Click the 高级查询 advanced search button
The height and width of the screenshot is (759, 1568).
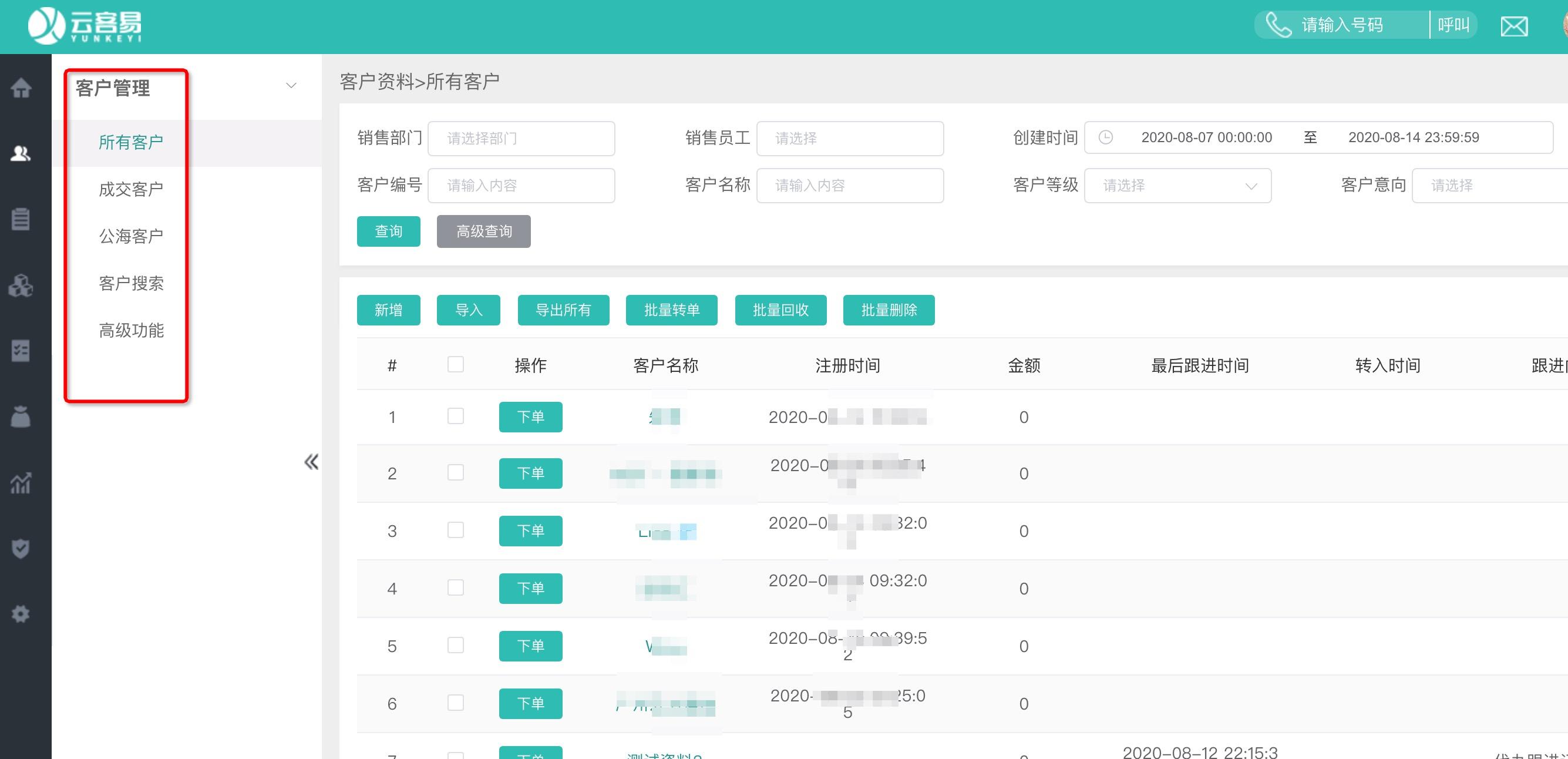tap(483, 231)
